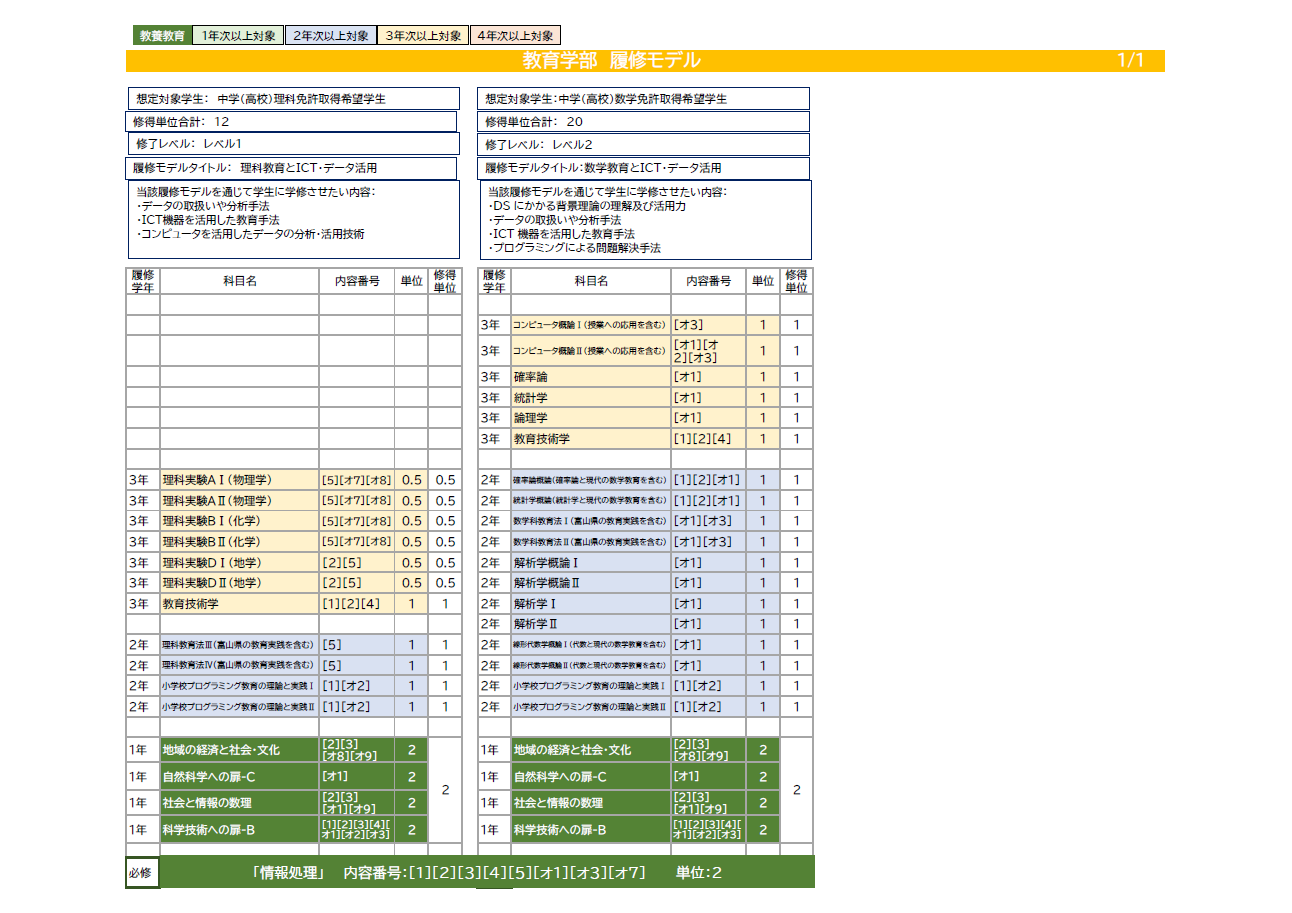The width and height of the screenshot is (1292, 913).
Task: Click the 修得単位合計: 20 box
Action: [x=644, y=122]
